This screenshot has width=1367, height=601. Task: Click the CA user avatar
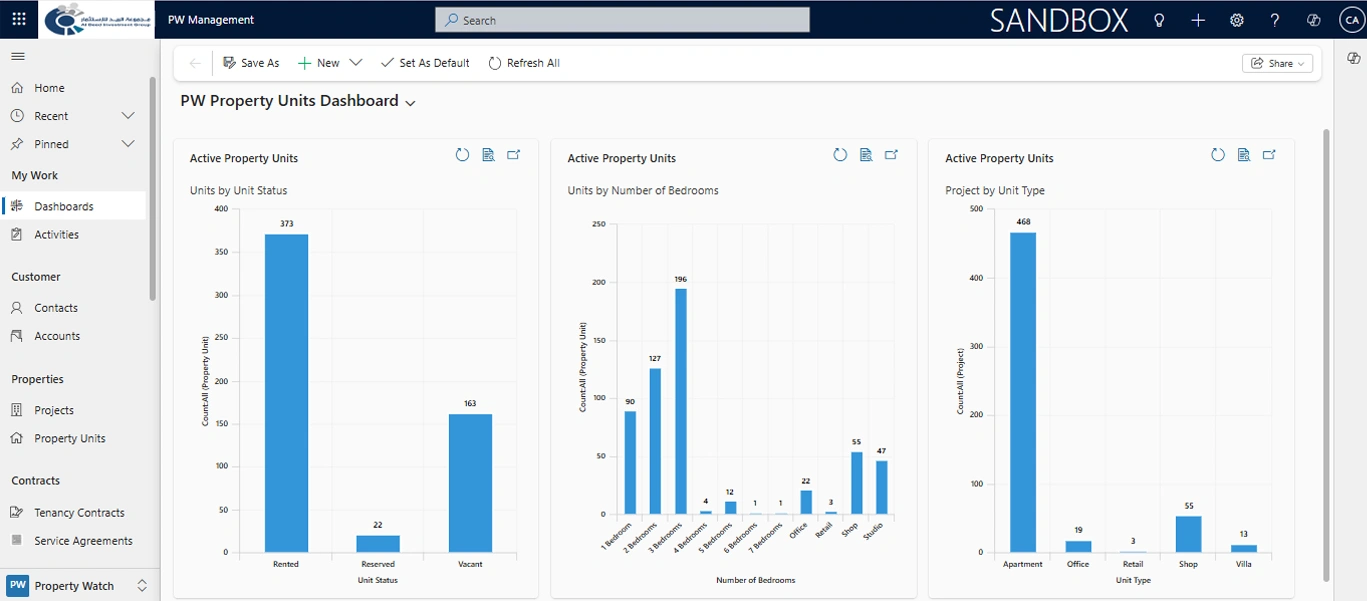click(x=1352, y=19)
